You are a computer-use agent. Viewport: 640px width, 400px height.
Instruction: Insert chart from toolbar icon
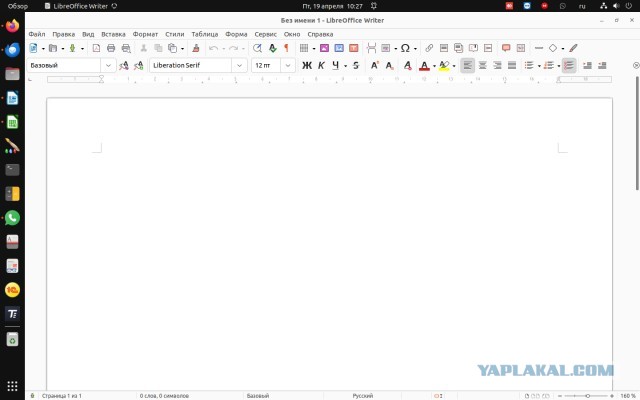coord(339,48)
